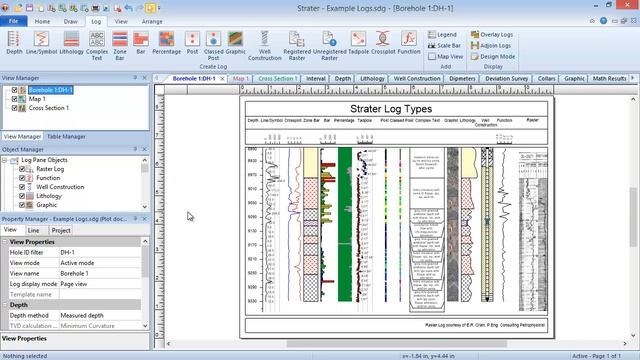
Task: Open quick access toolbar customize dropdown
Action: point(159,8)
